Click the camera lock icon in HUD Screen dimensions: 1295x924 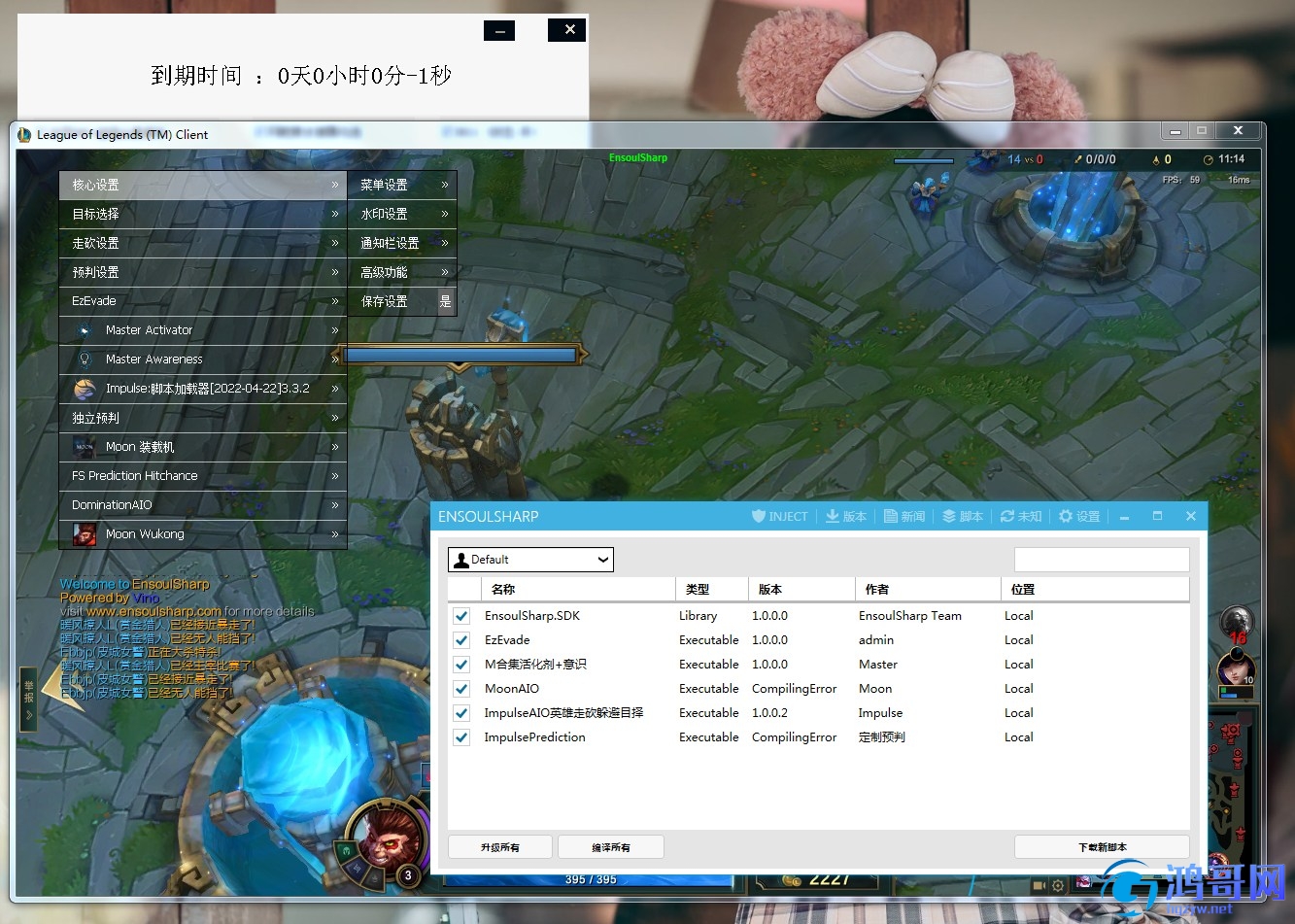[x=1039, y=886]
